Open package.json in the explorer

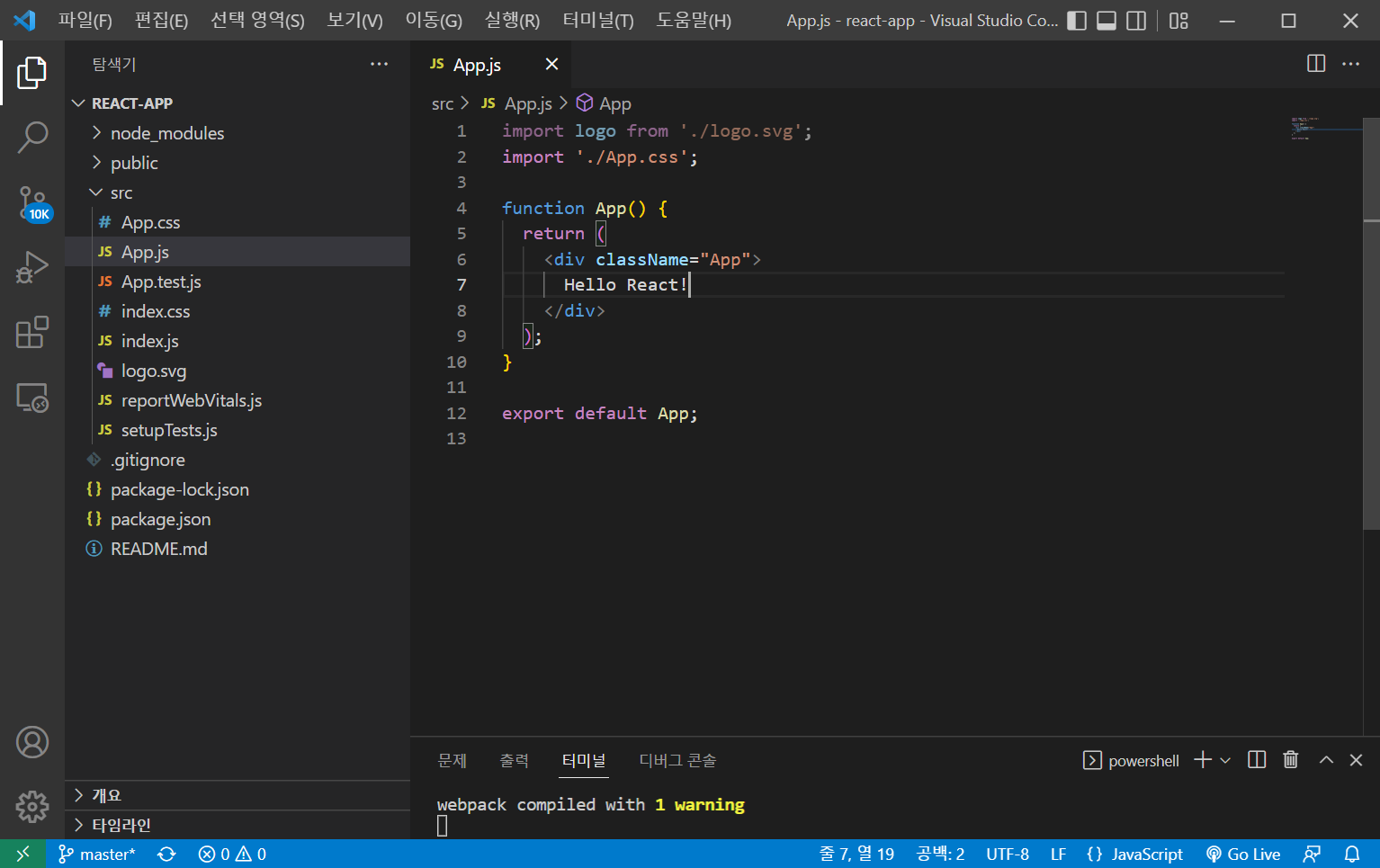pos(237,519)
